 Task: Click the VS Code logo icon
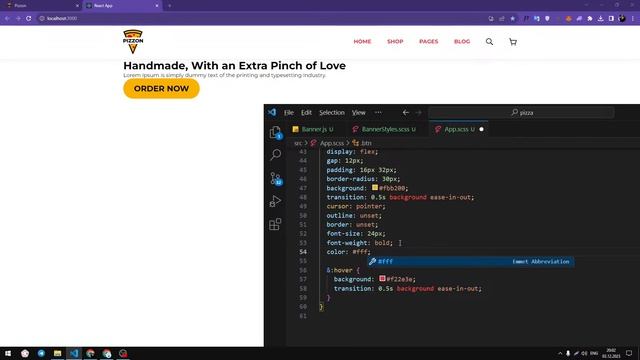[x=272, y=112]
